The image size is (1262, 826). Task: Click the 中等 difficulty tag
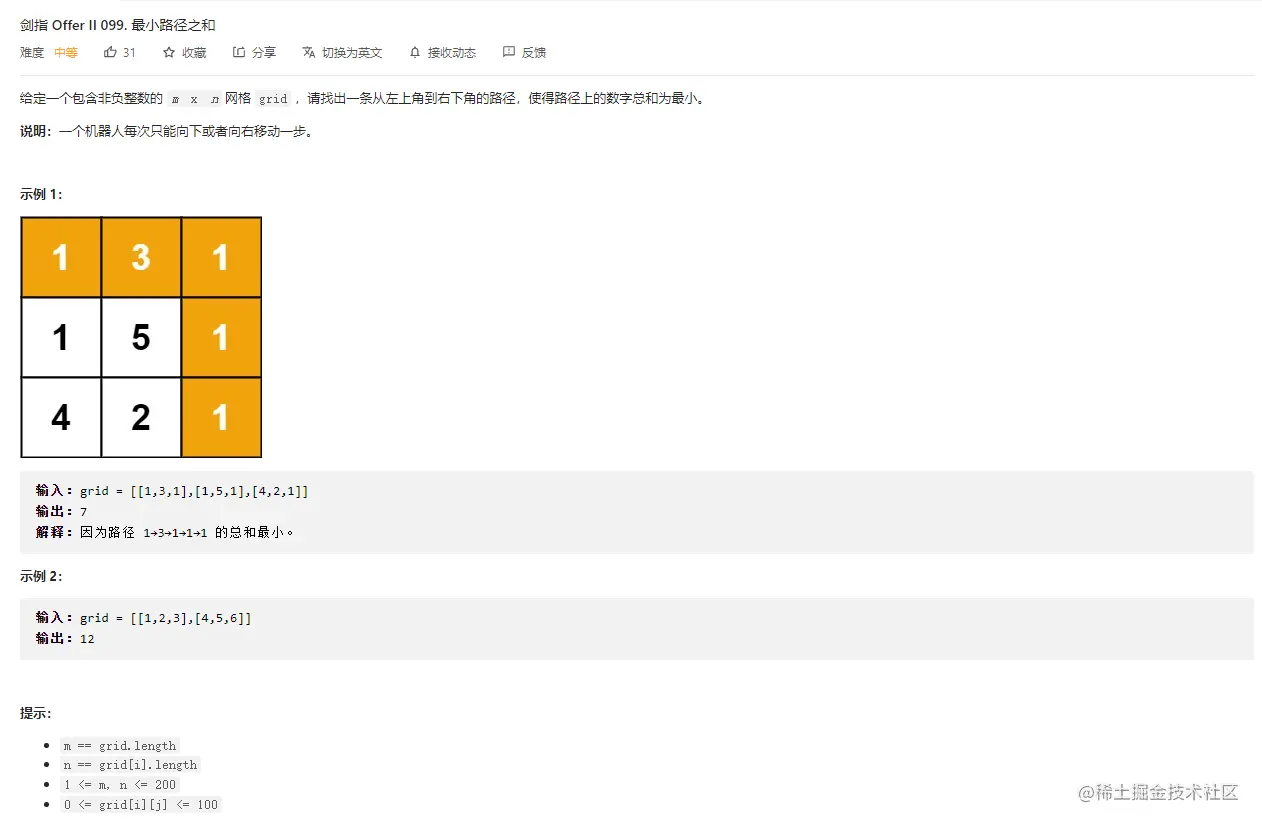click(65, 52)
